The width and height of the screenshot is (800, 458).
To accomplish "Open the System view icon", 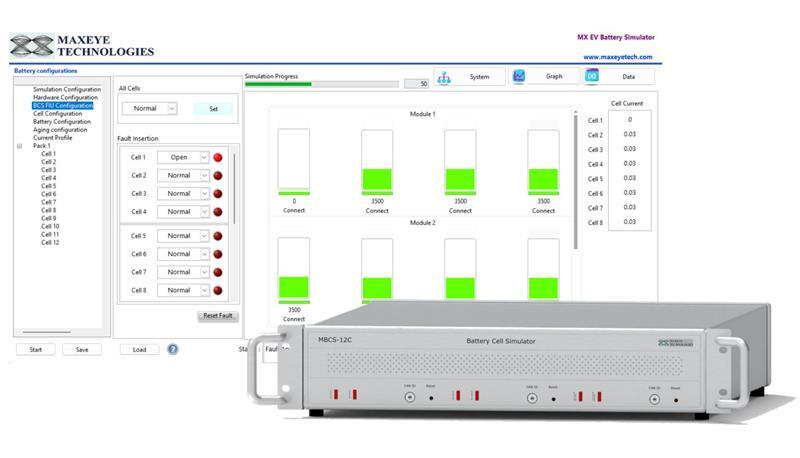I will [x=444, y=77].
